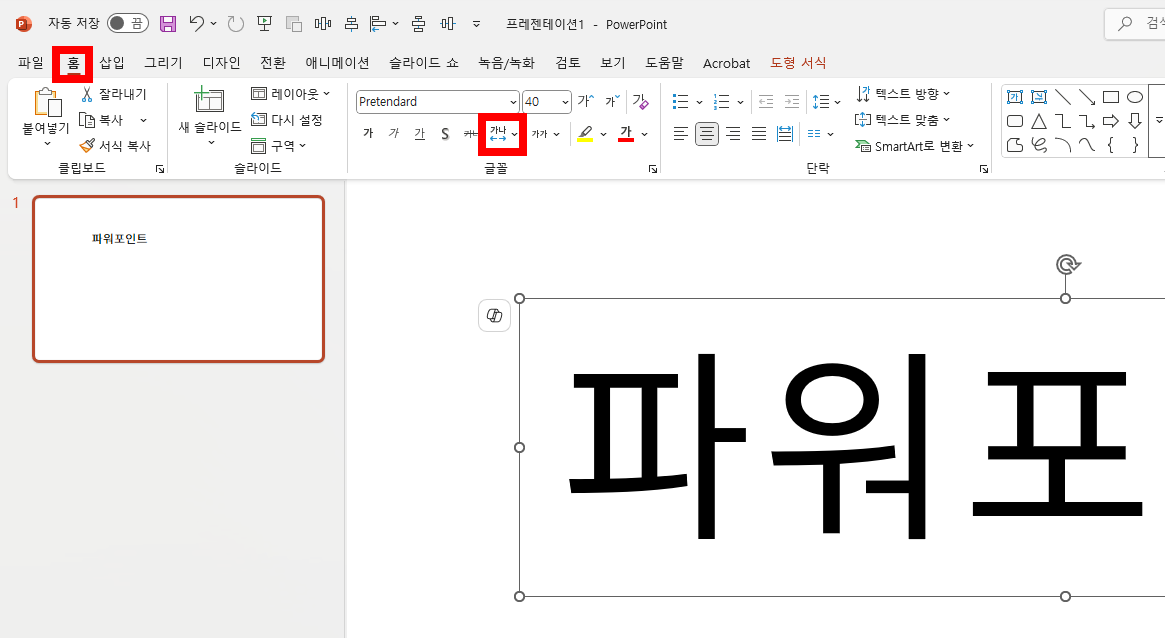Justify text alignment
The image size is (1165, 638).
click(759, 134)
